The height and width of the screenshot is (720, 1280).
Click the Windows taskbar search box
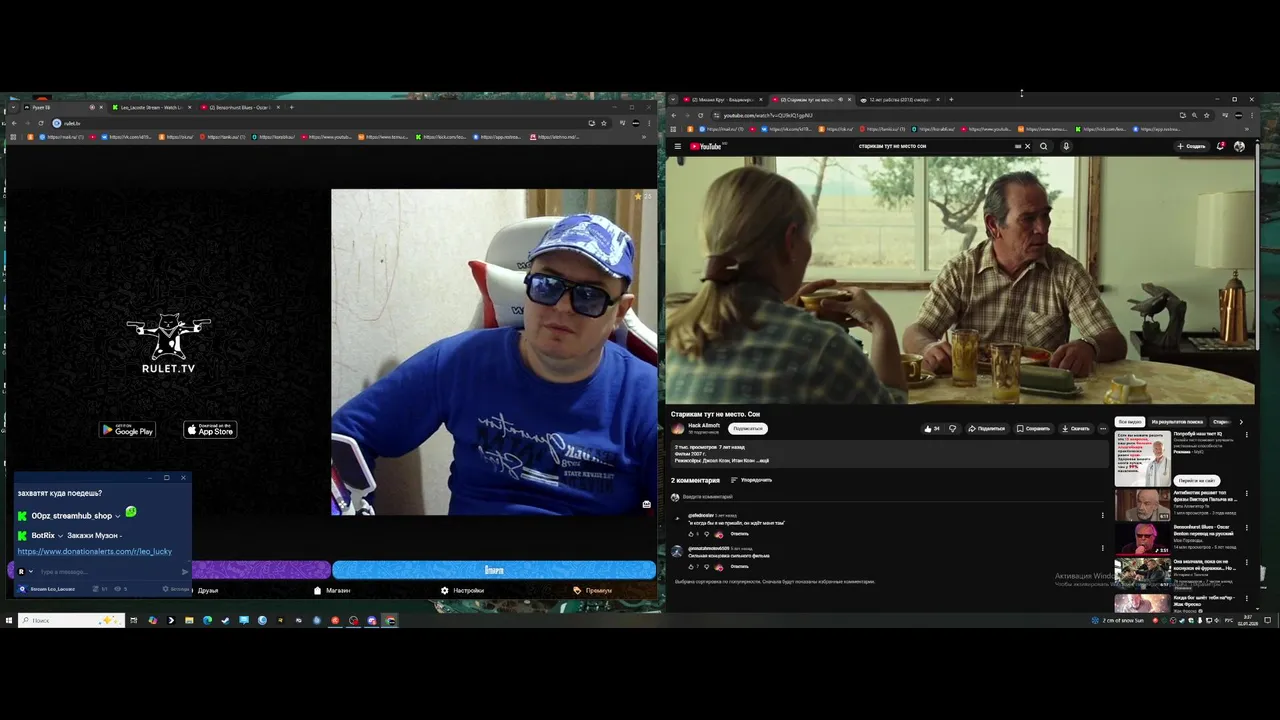point(70,620)
